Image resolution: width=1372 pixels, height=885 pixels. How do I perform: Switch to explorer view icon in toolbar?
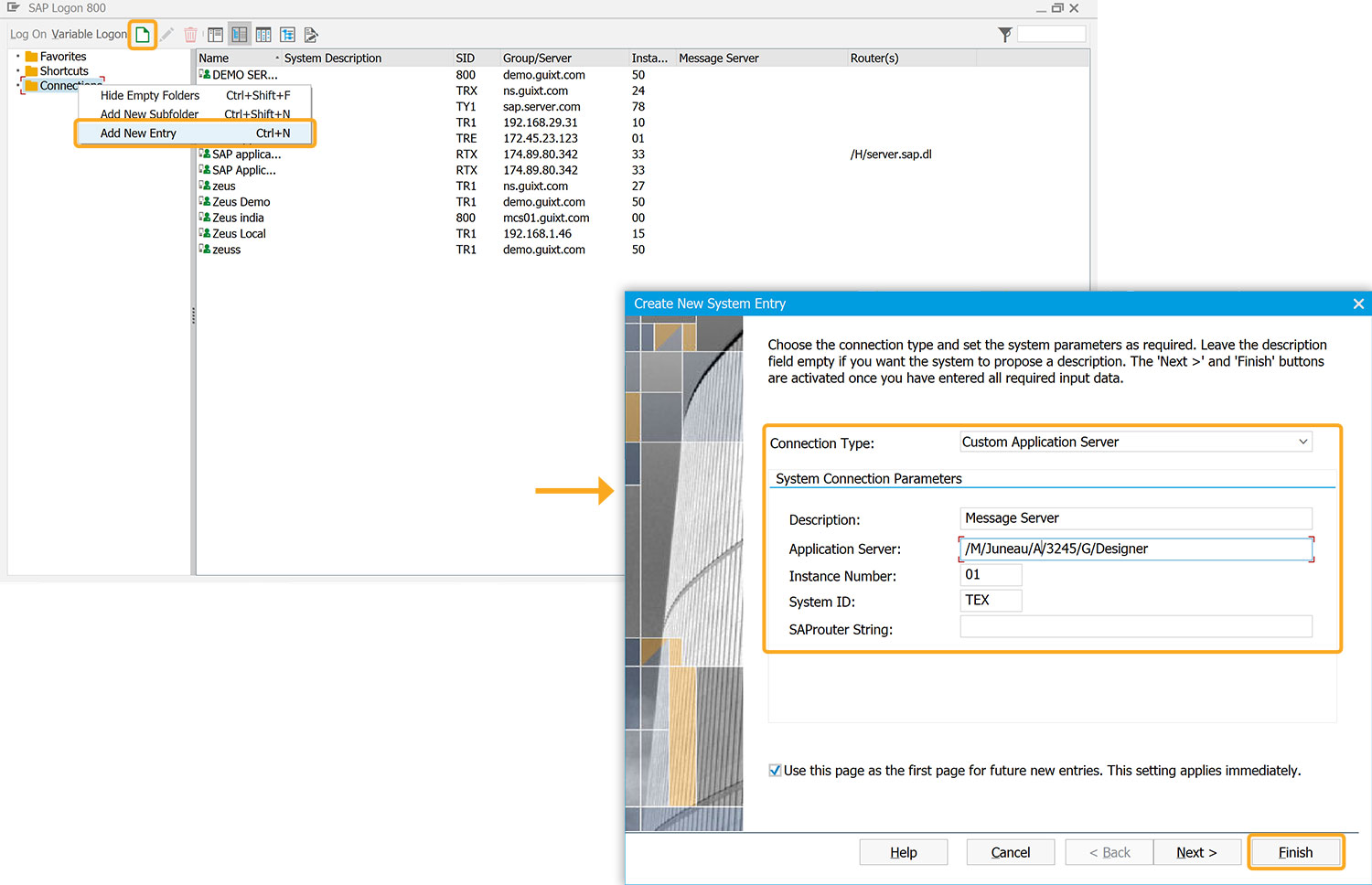pyautogui.click(x=215, y=35)
